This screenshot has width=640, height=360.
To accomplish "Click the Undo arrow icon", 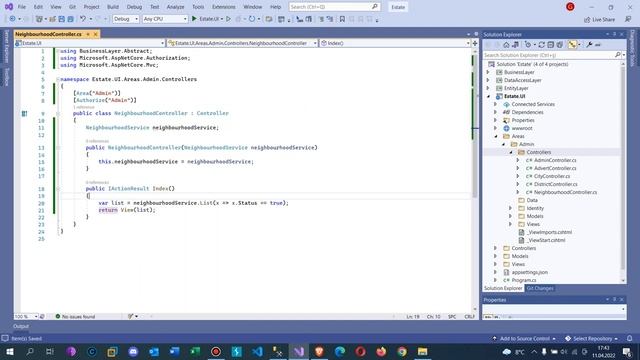I will click(83, 19).
